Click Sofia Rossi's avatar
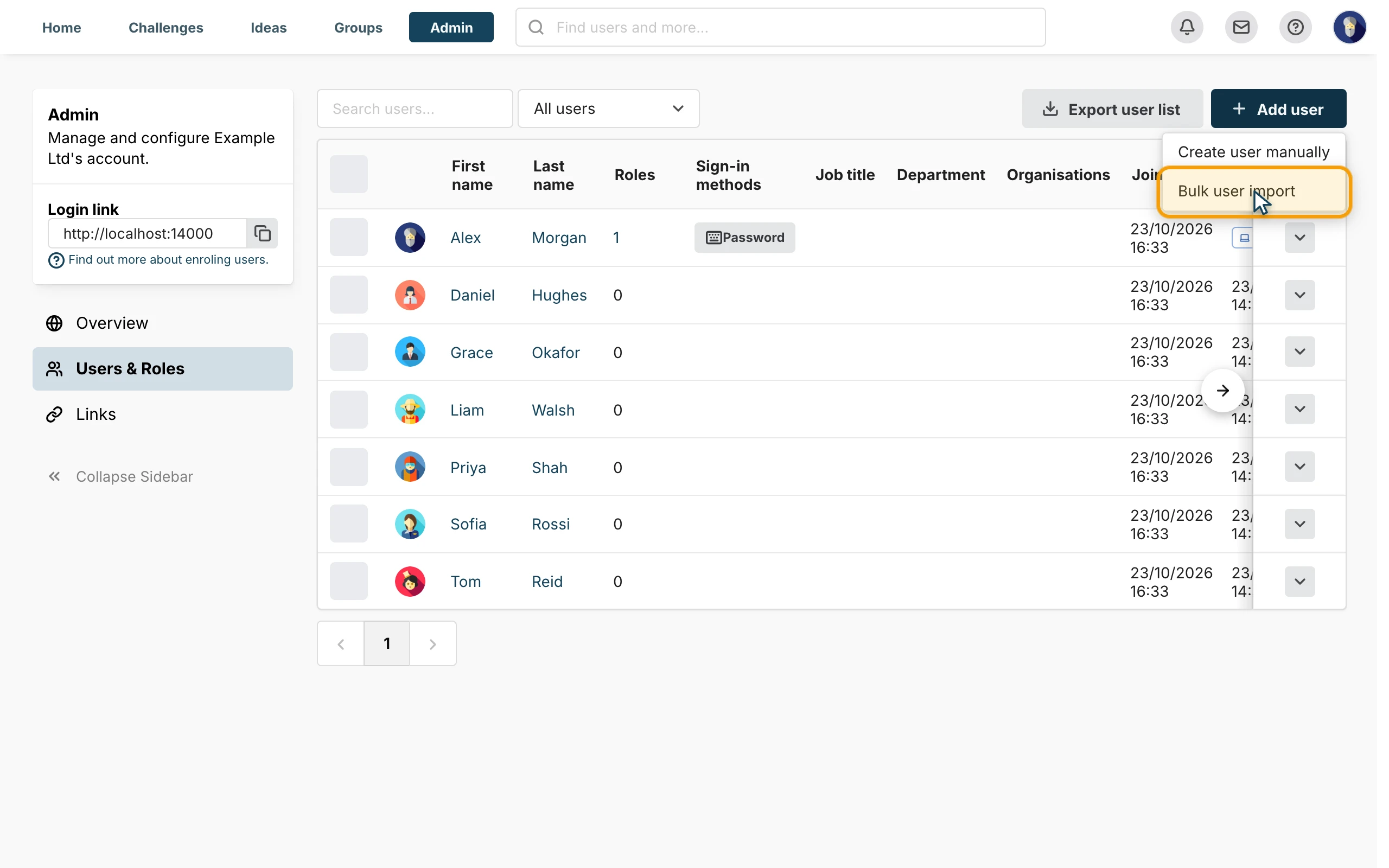Viewport: 1389px width, 868px height. [410, 524]
